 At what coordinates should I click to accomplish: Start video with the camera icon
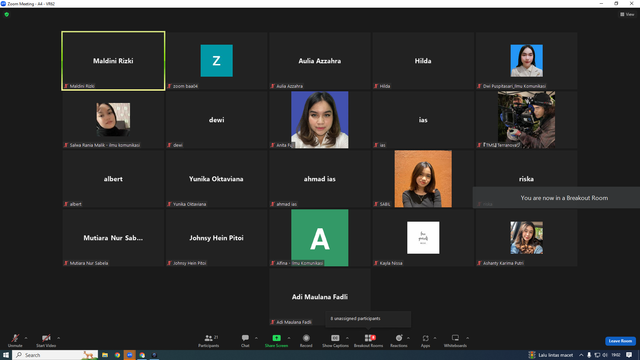46,340
